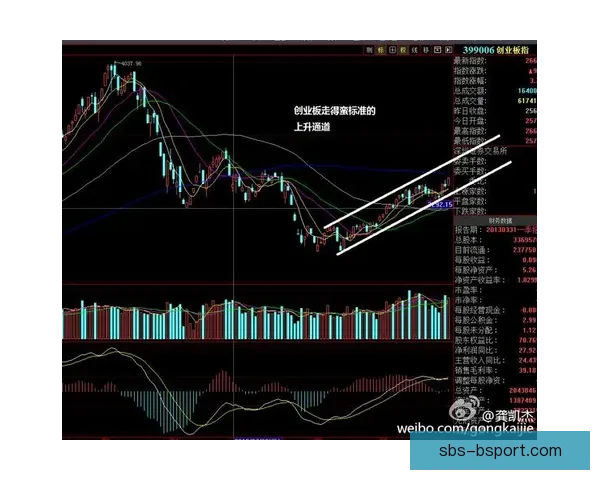Click the 最高指数 row label
Image resolution: width=600 pixels, height=480 pixels.
pyautogui.click(x=470, y=131)
